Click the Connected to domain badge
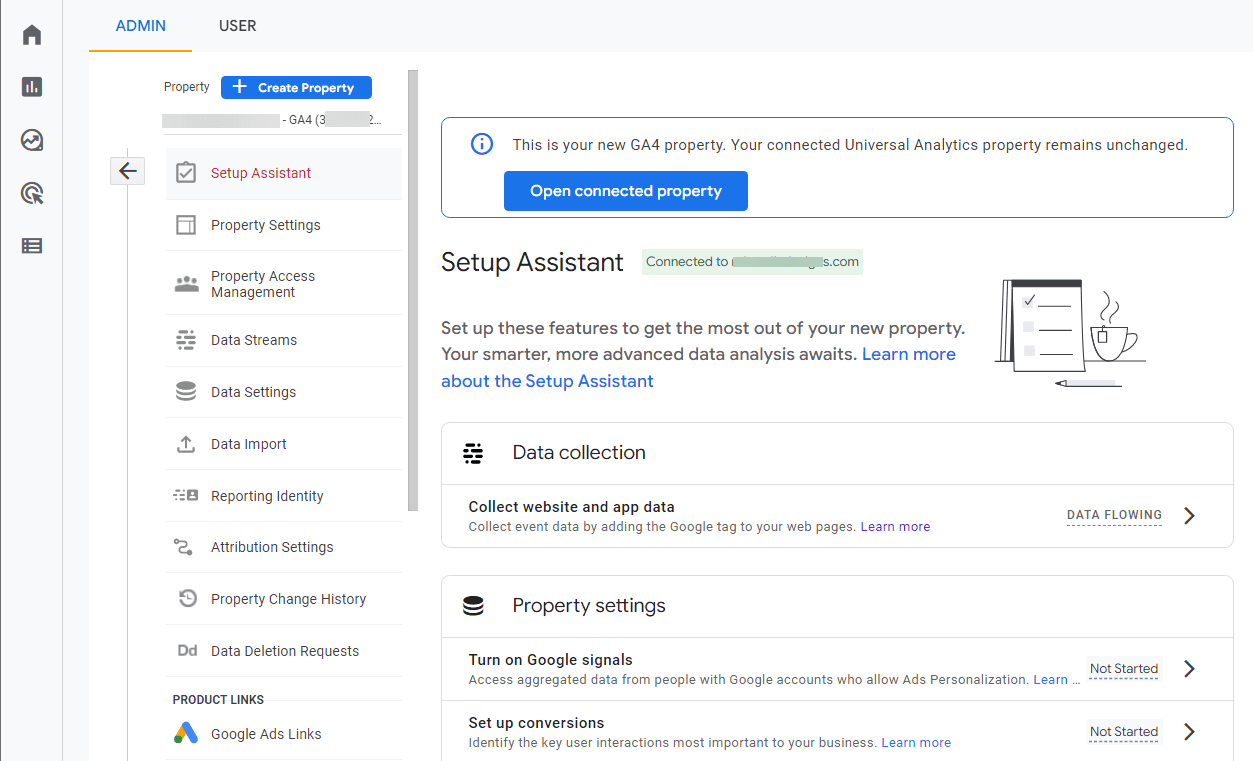Viewport: 1253px width, 761px height. pyautogui.click(x=752, y=262)
